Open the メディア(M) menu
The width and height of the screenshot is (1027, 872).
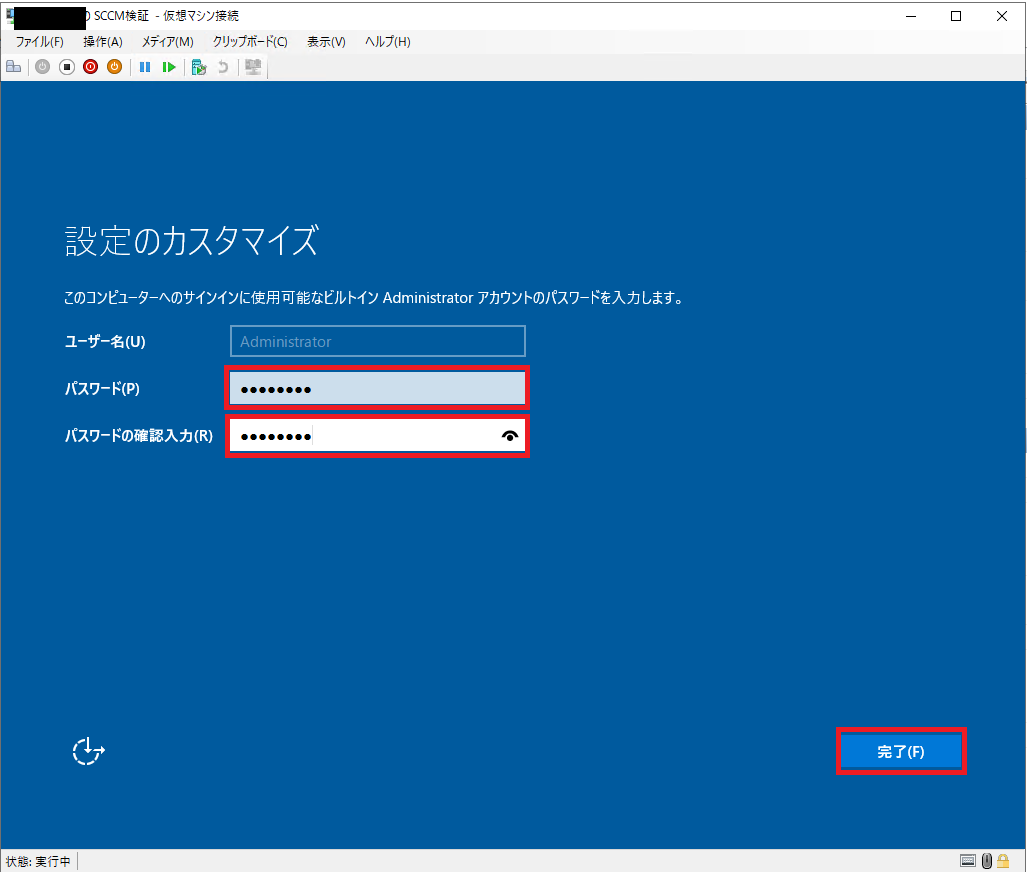click(x=166, y=42)
